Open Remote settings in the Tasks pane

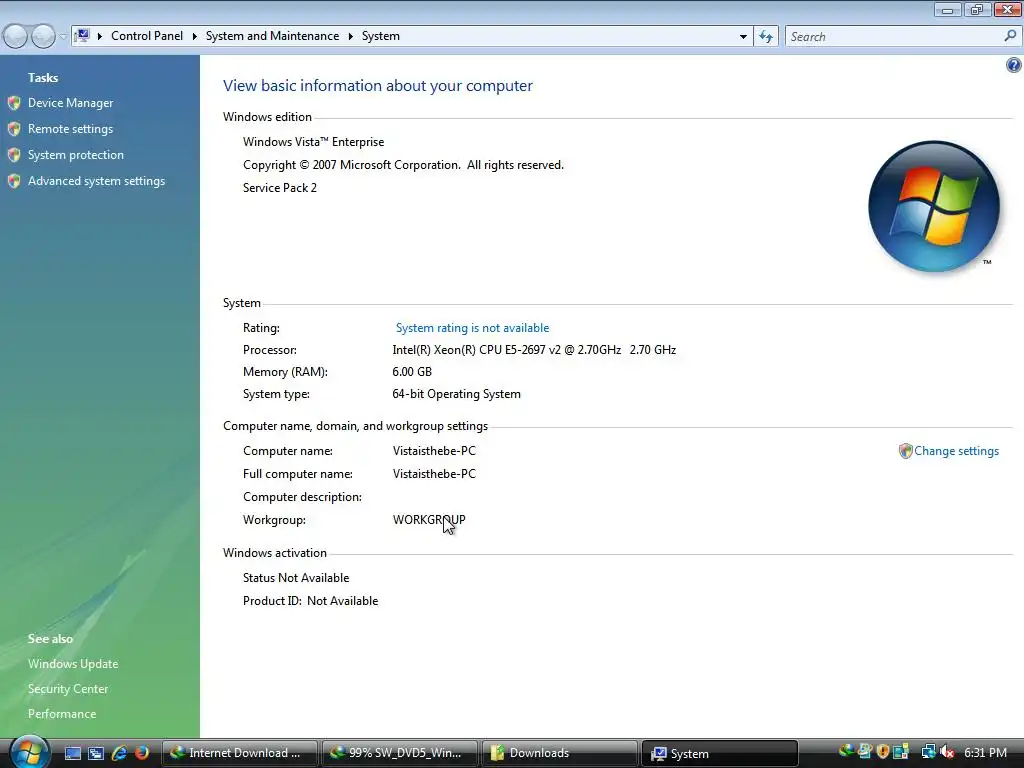(71, 129)
